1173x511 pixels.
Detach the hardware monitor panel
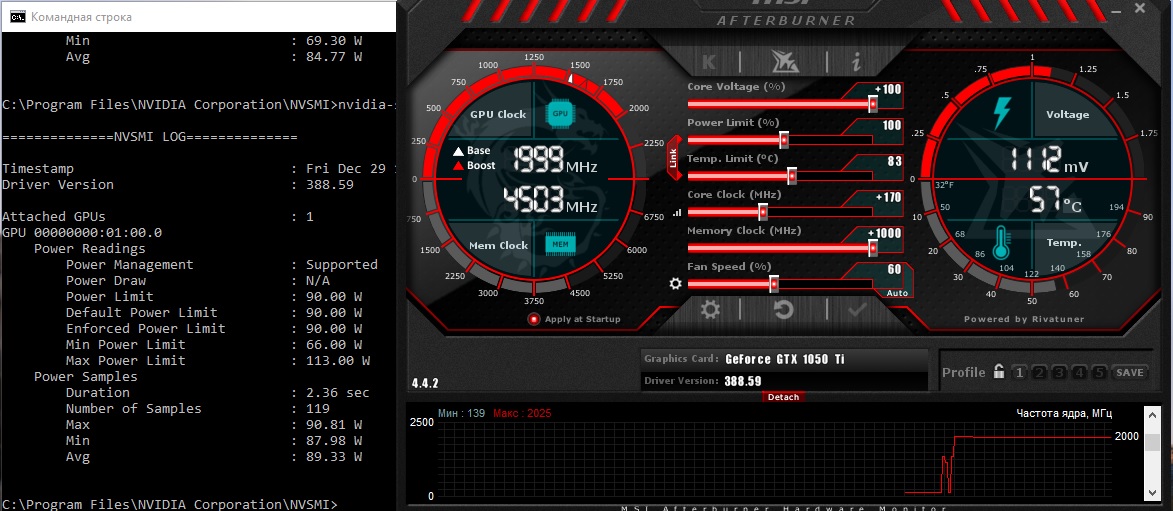pyautogui.click(x=783, y=397)
